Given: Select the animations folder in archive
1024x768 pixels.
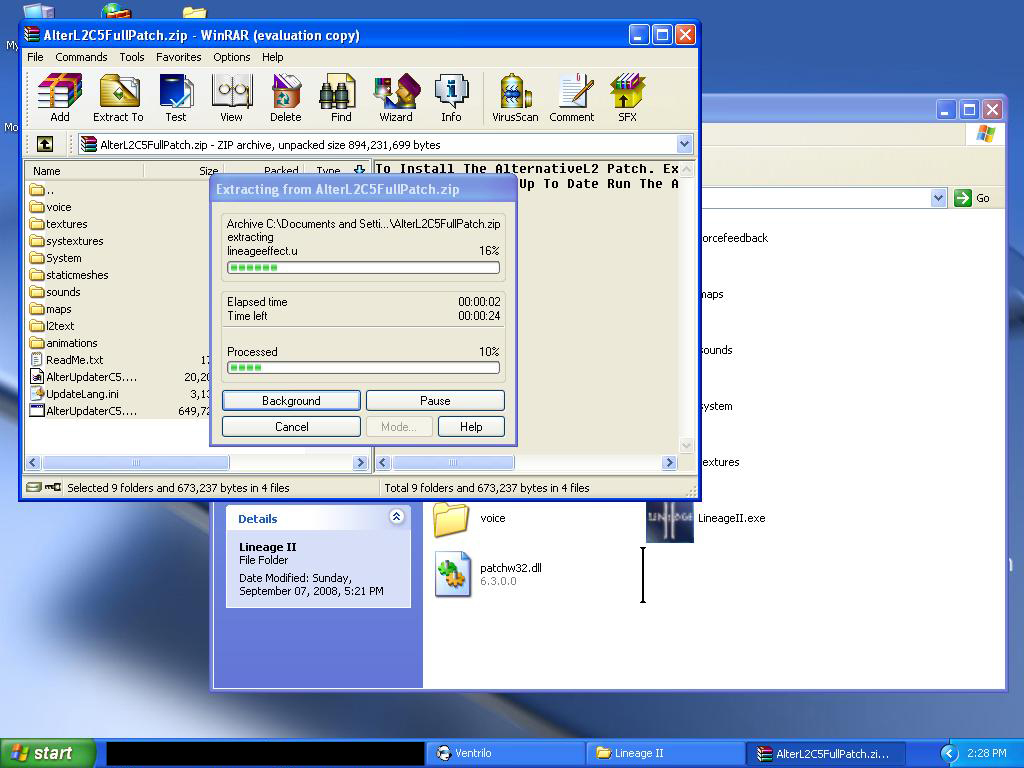Looking at the screenshot, I should click(63, 343).
